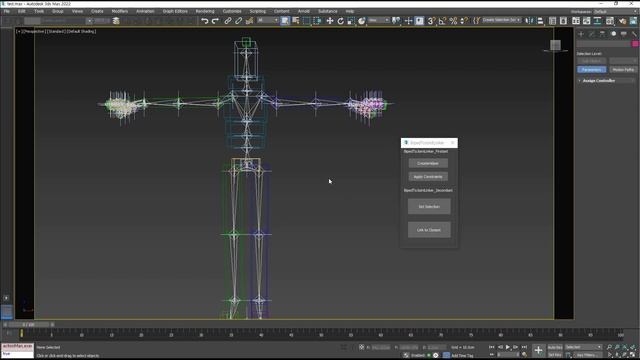
Task: Switch to the Hierarchy command panel tab
Action: [x=602, y=34]
